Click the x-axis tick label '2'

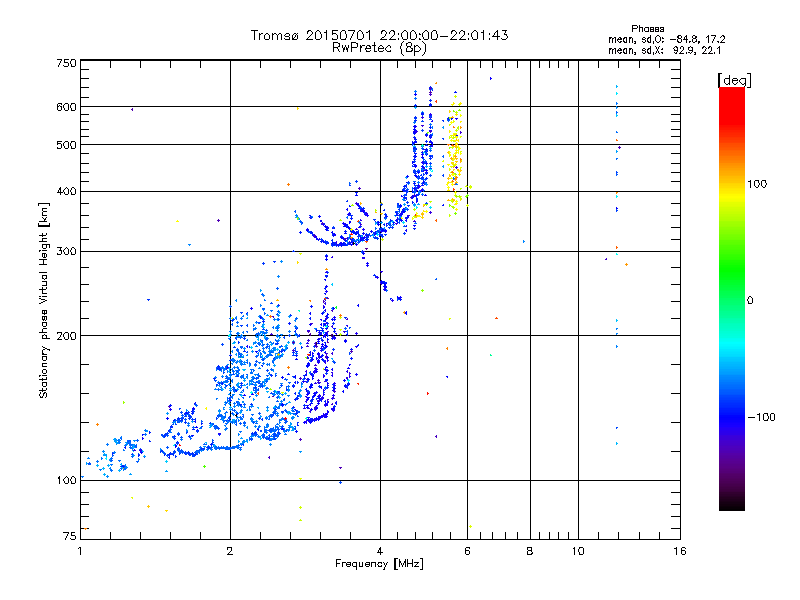(x=230, y=551)
